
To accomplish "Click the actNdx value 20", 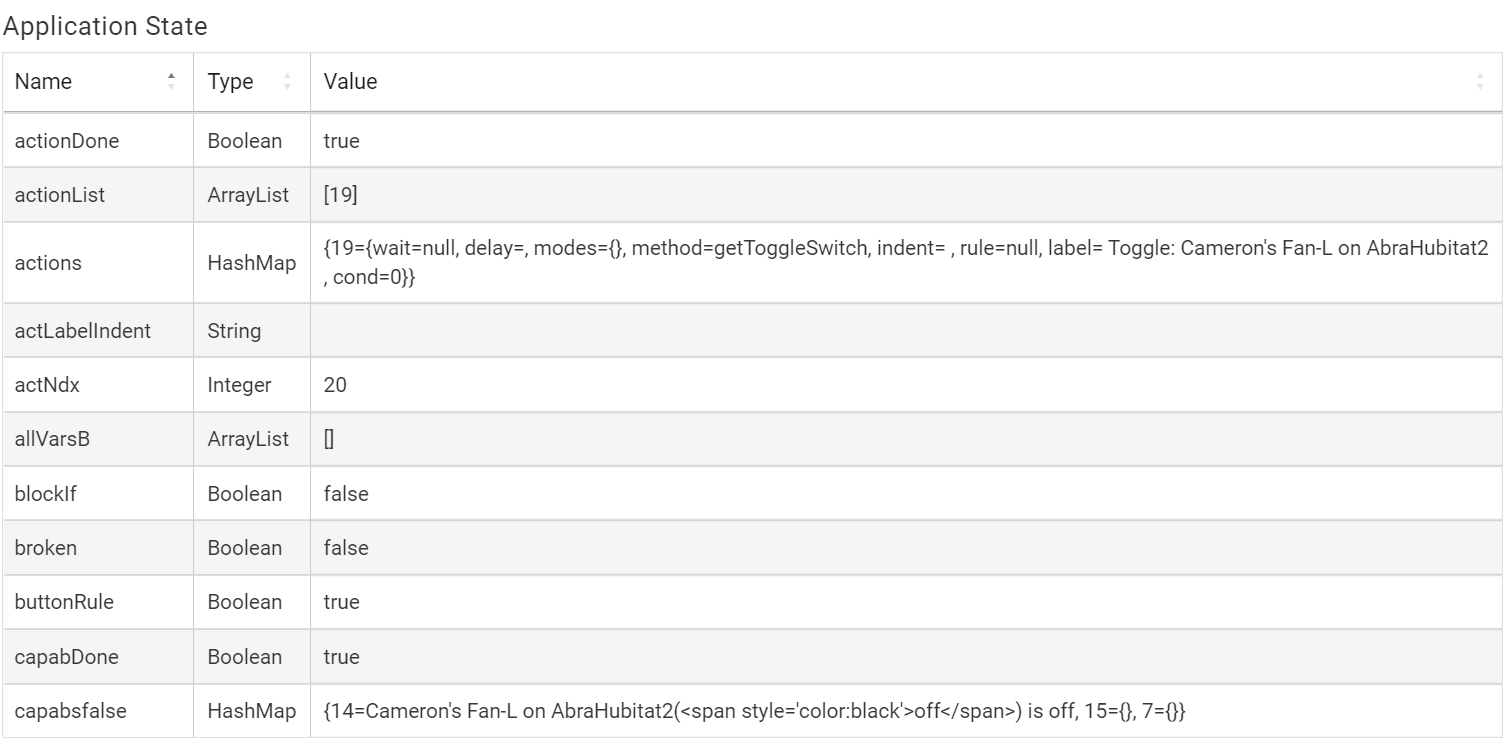I will [335, 384].
